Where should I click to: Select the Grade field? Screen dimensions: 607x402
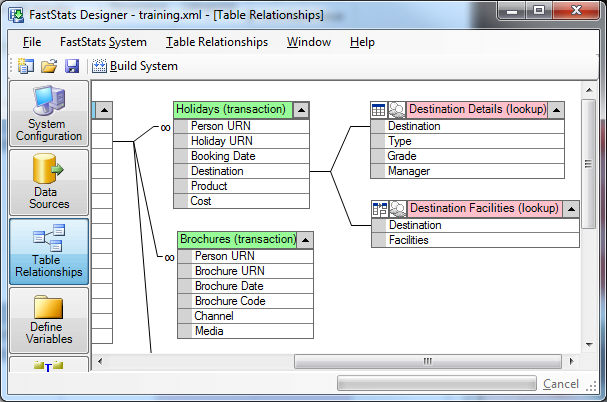(x=468, y=156)
